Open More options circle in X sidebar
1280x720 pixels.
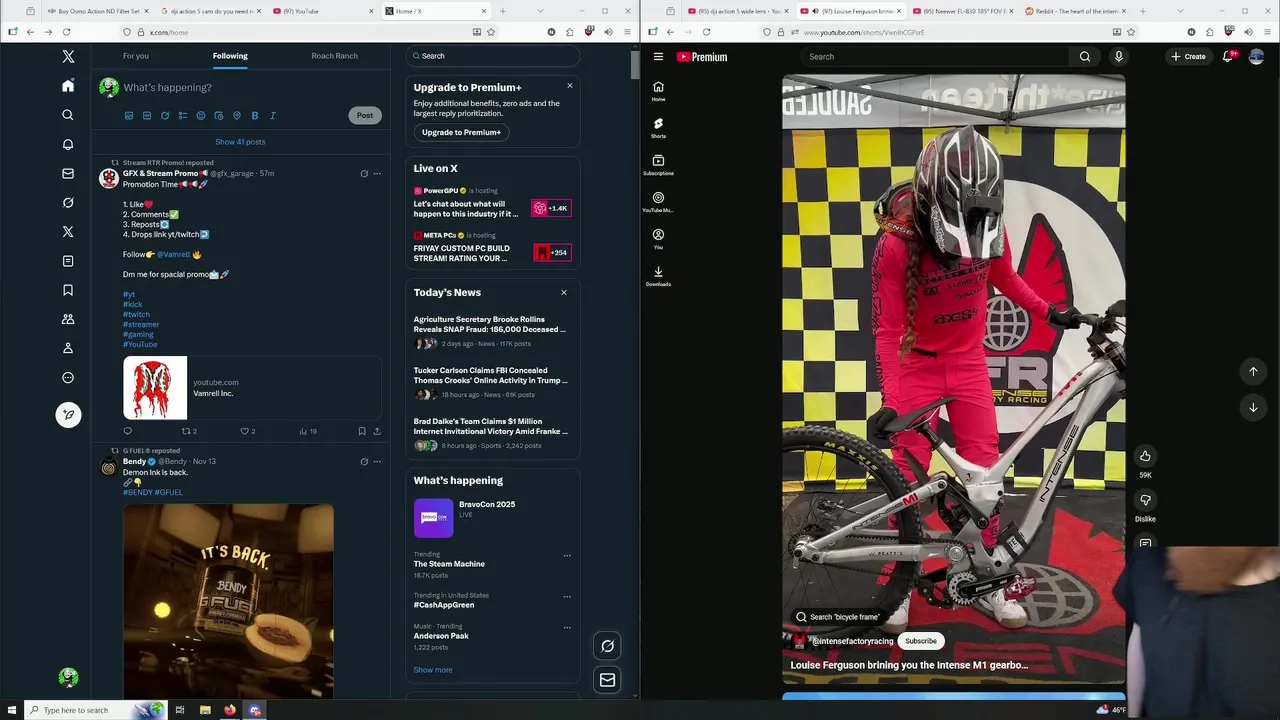click(68, 377)
